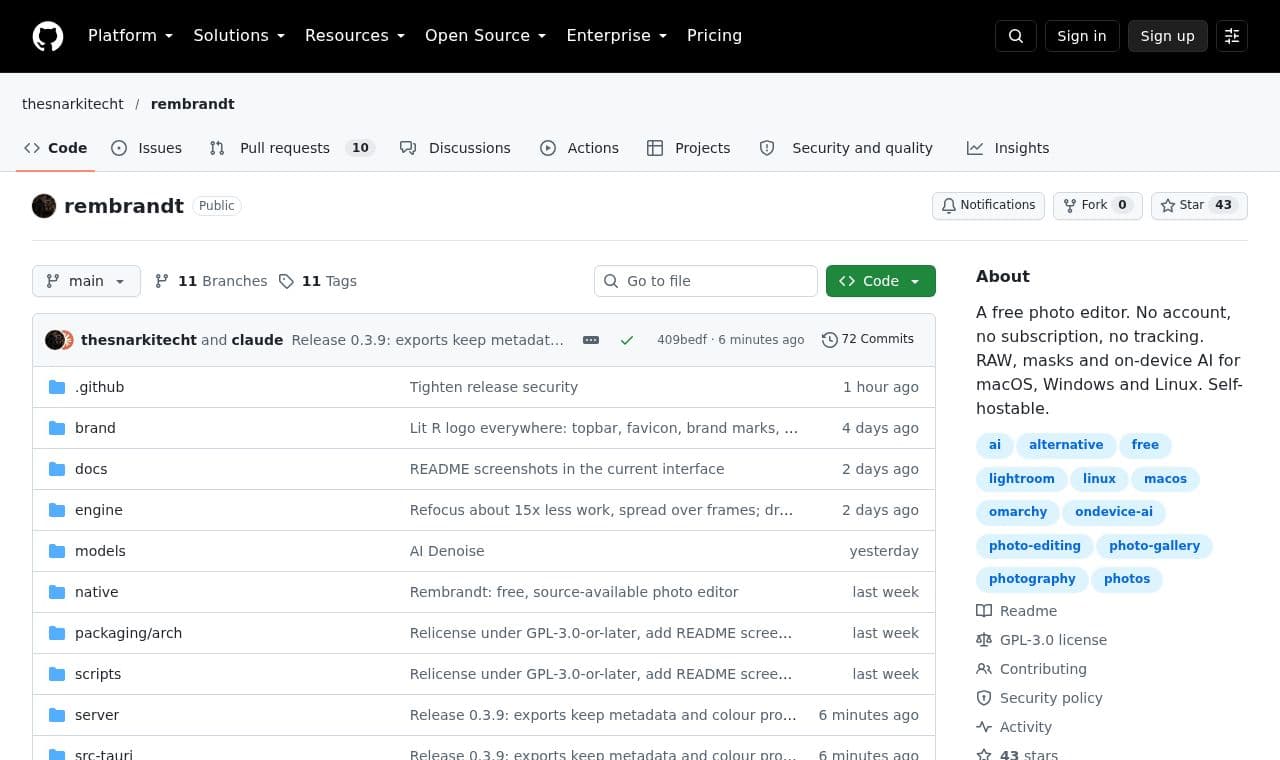Click the native folder icon
The image size is (1280, 760).
point(57,592)
